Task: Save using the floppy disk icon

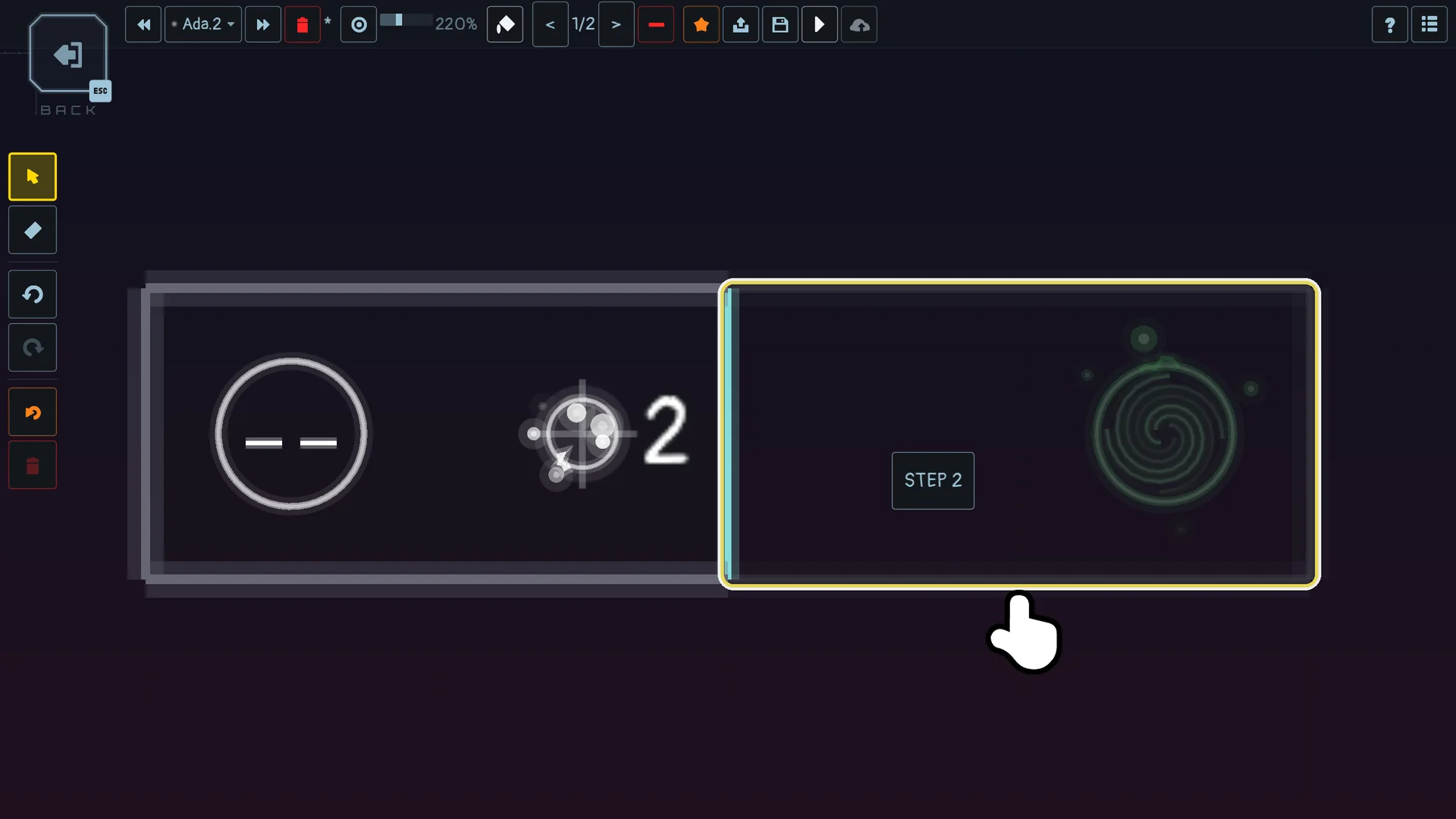Action: 780,24
